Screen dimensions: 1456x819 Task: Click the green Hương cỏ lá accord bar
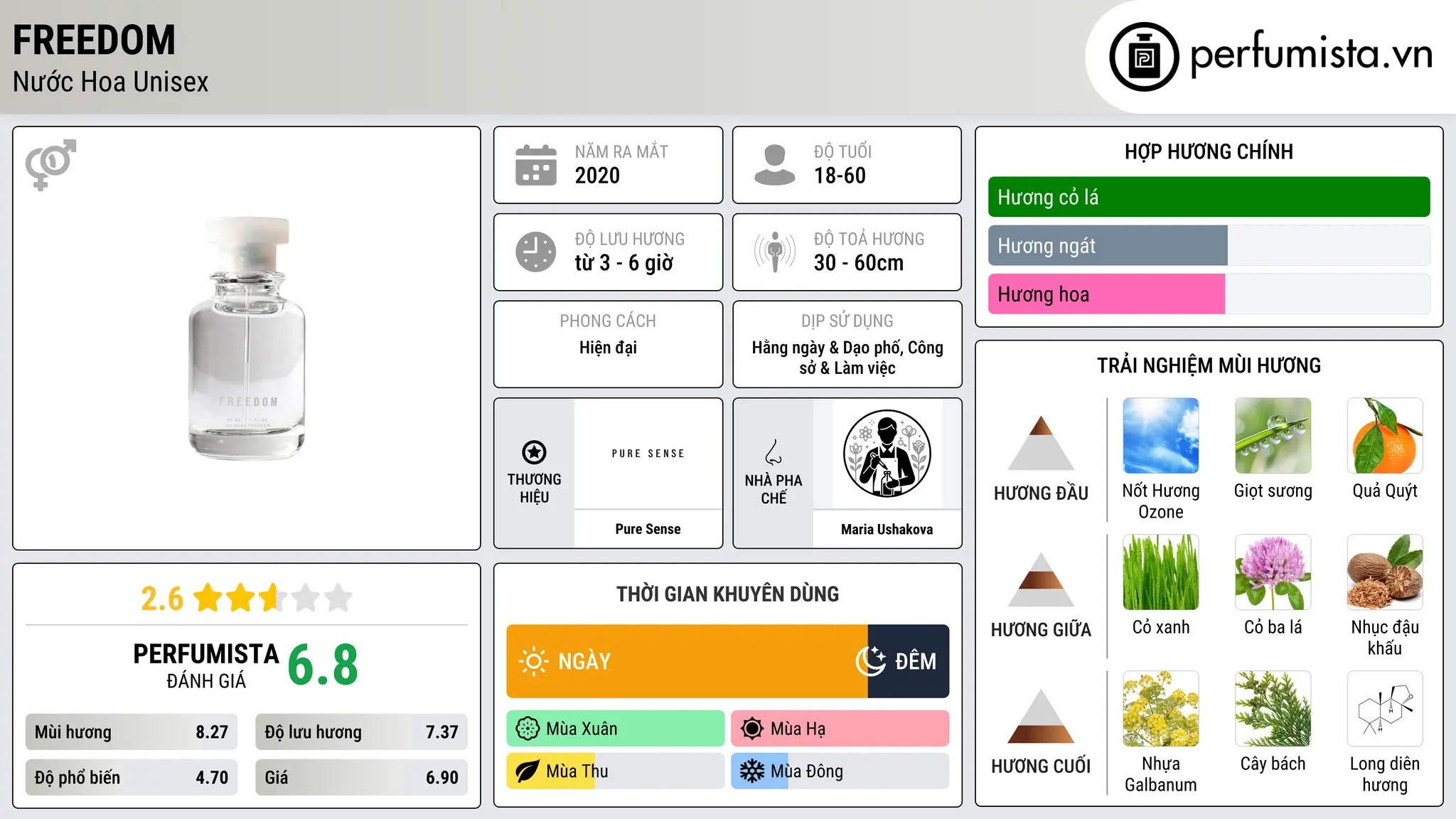pos(1209,197)
